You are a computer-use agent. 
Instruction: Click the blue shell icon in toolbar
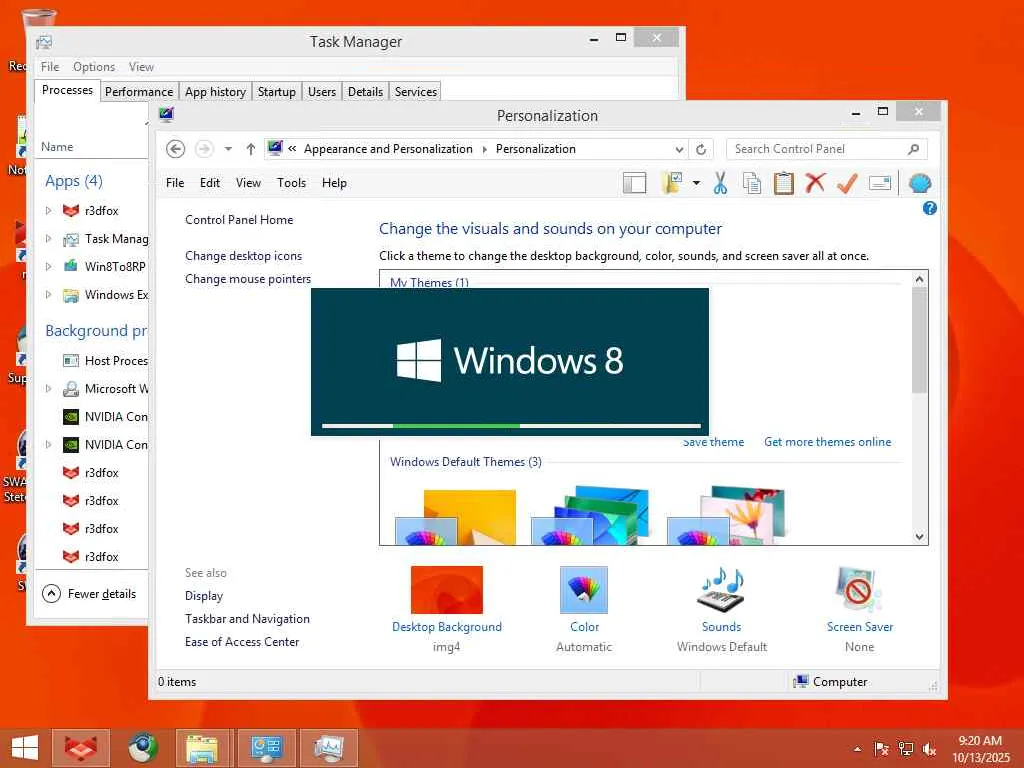[x=920, y=184]
